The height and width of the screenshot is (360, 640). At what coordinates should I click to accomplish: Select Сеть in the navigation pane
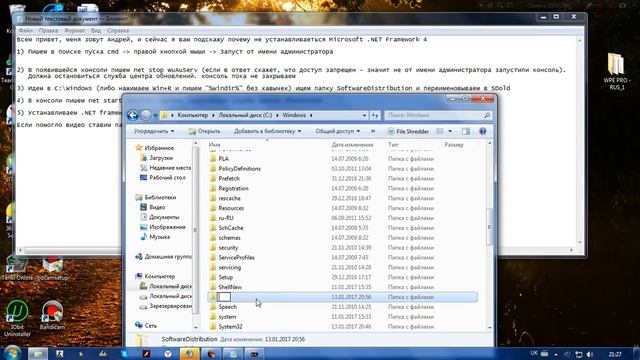151,326
